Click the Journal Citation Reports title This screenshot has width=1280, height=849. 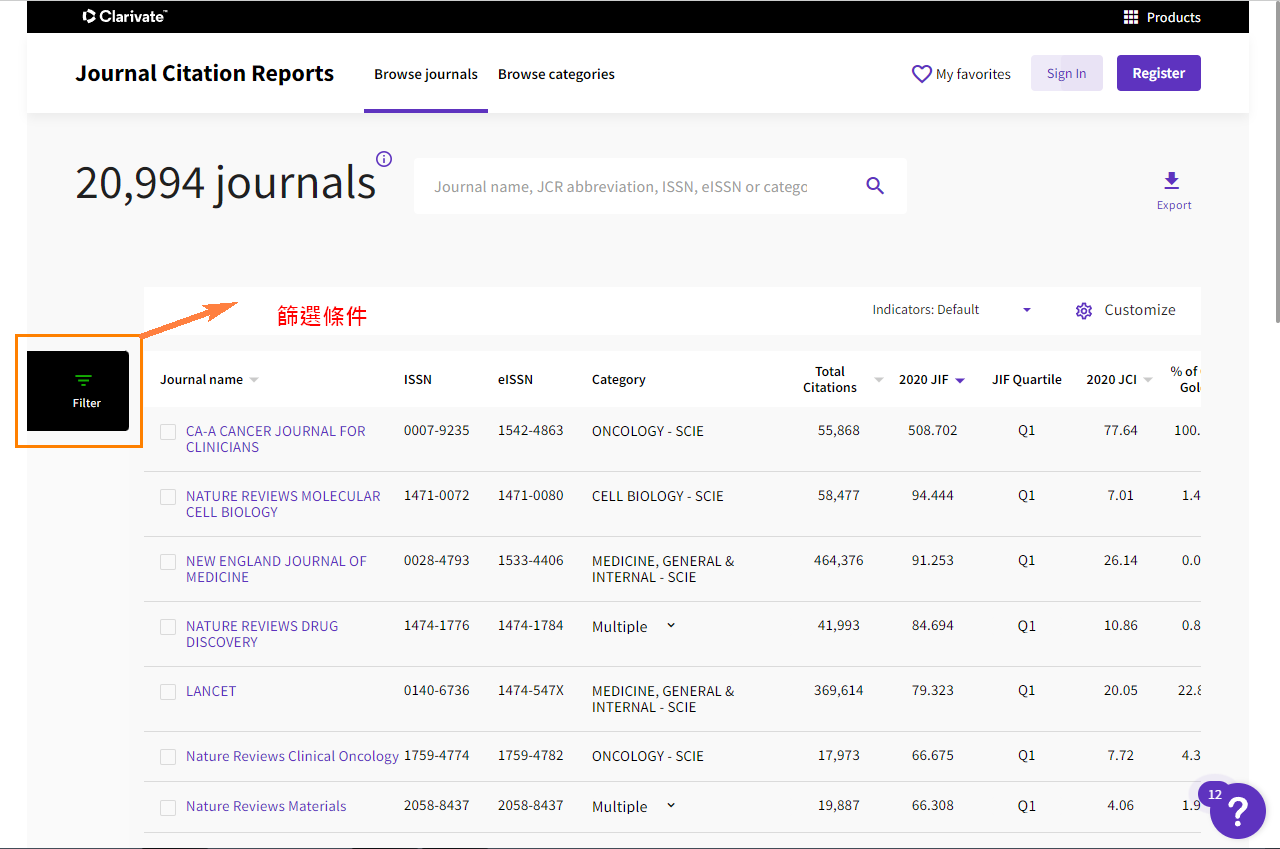tap(205, 73)
